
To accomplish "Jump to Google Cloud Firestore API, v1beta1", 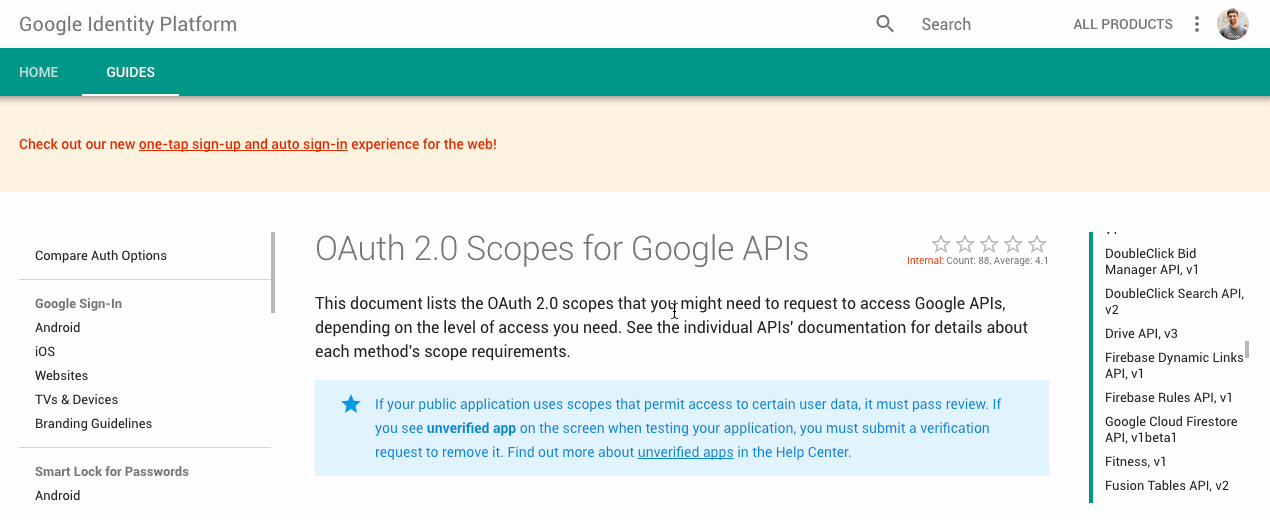I will (1171, 429).
